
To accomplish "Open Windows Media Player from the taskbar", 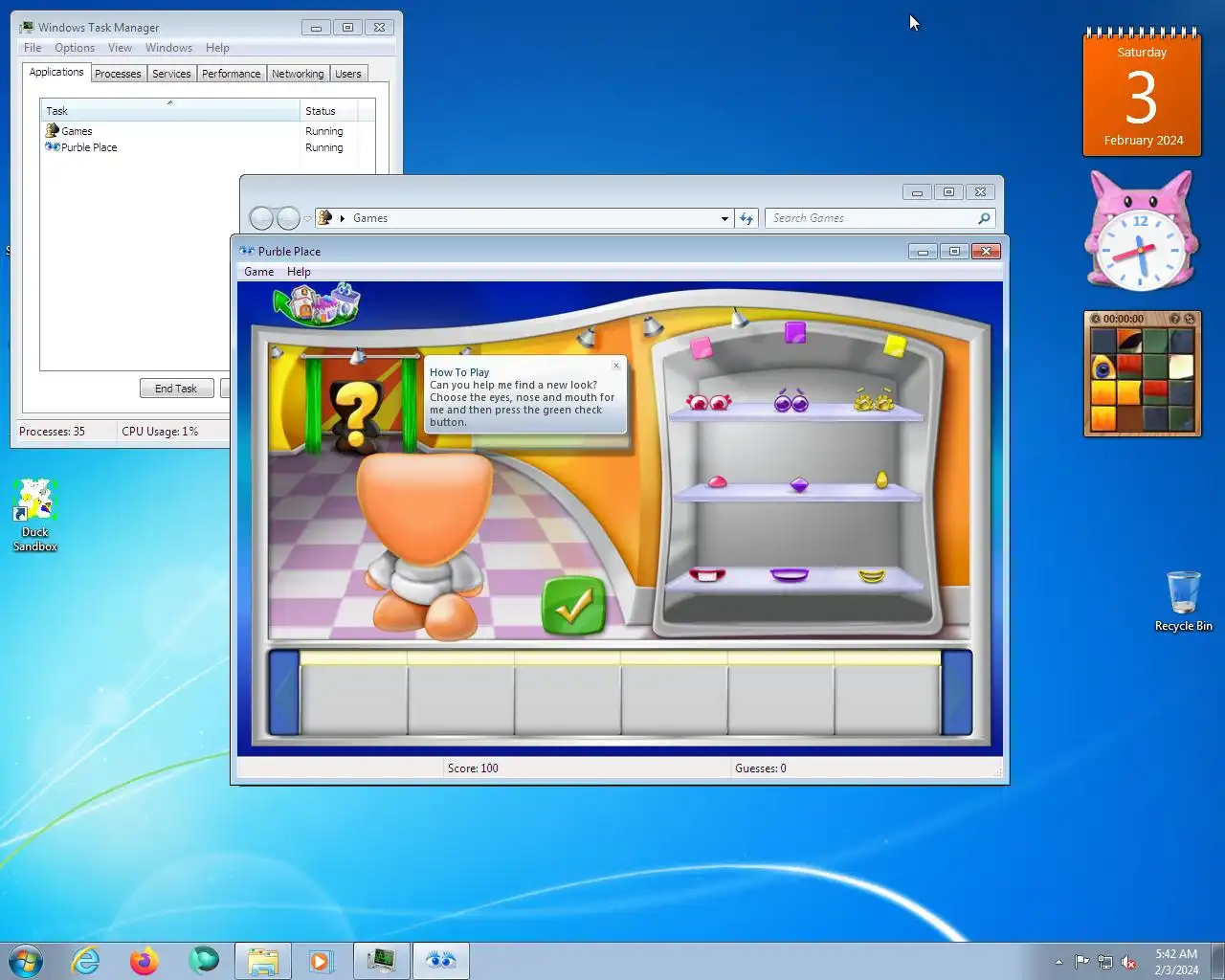I will click(322, 961).
